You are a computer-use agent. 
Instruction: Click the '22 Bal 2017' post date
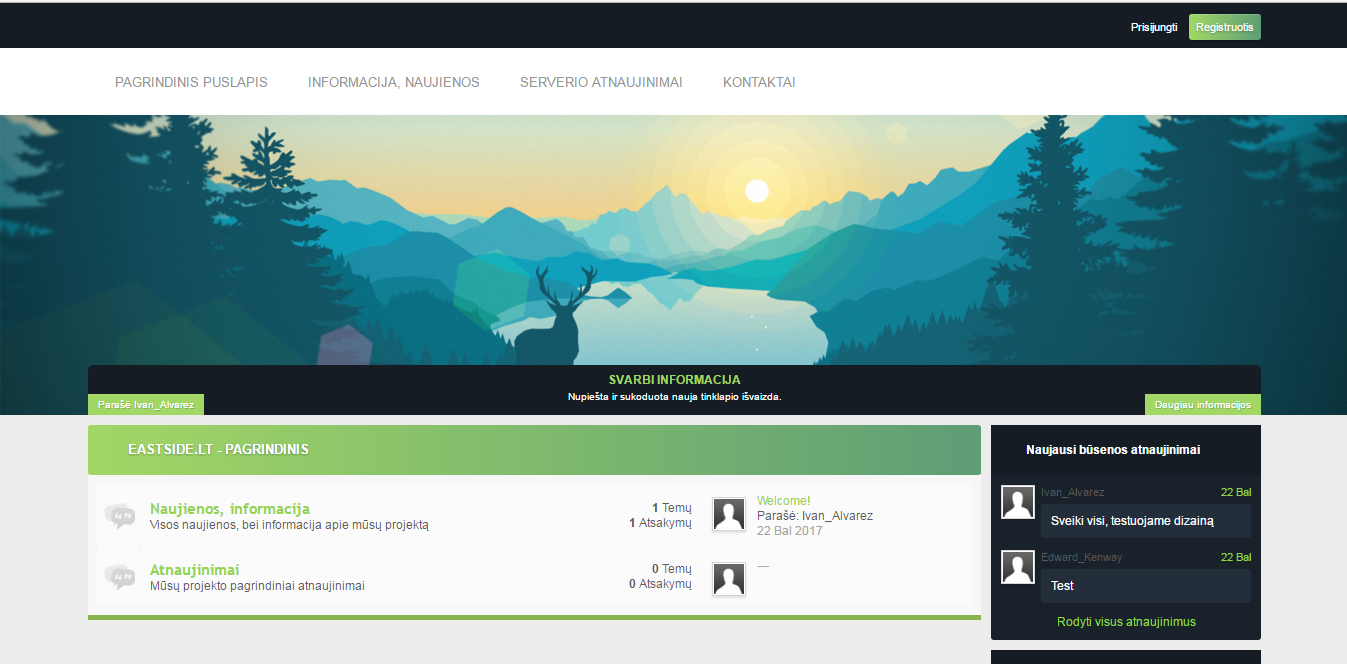point(790,531)
